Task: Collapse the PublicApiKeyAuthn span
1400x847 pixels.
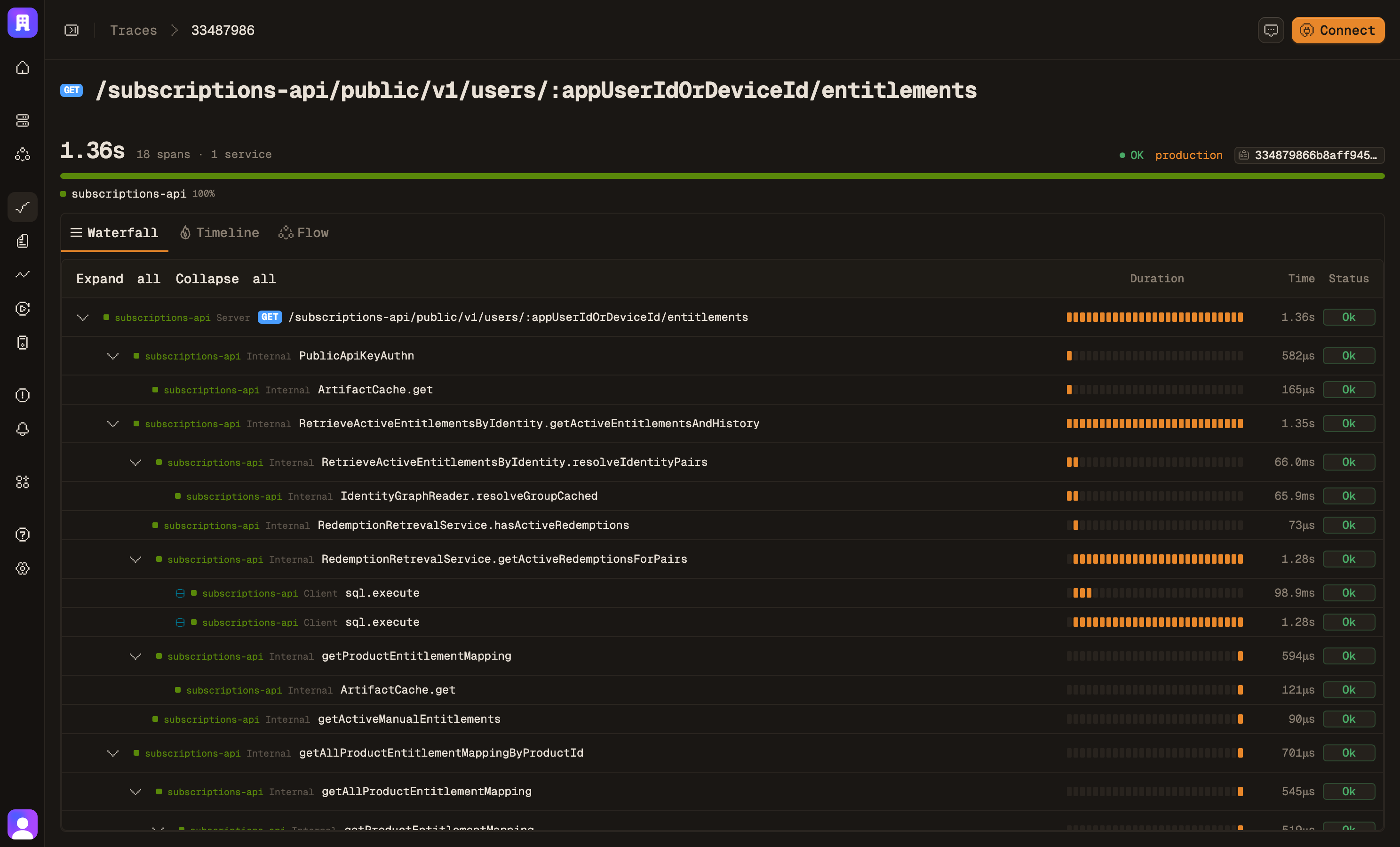Action: [113, 356]
